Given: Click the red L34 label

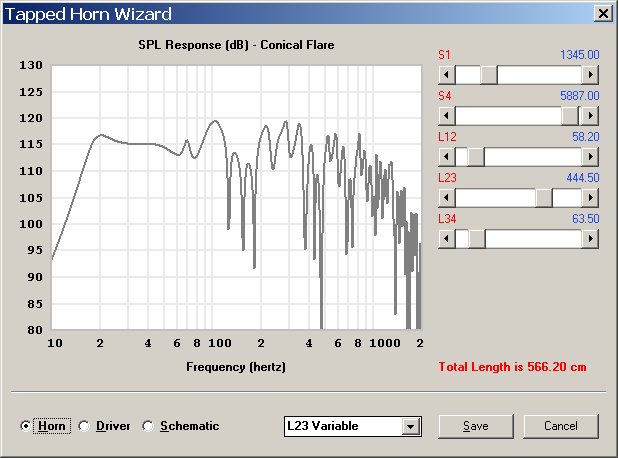Looking at the screenshot, I should click(x=447, y=219).
